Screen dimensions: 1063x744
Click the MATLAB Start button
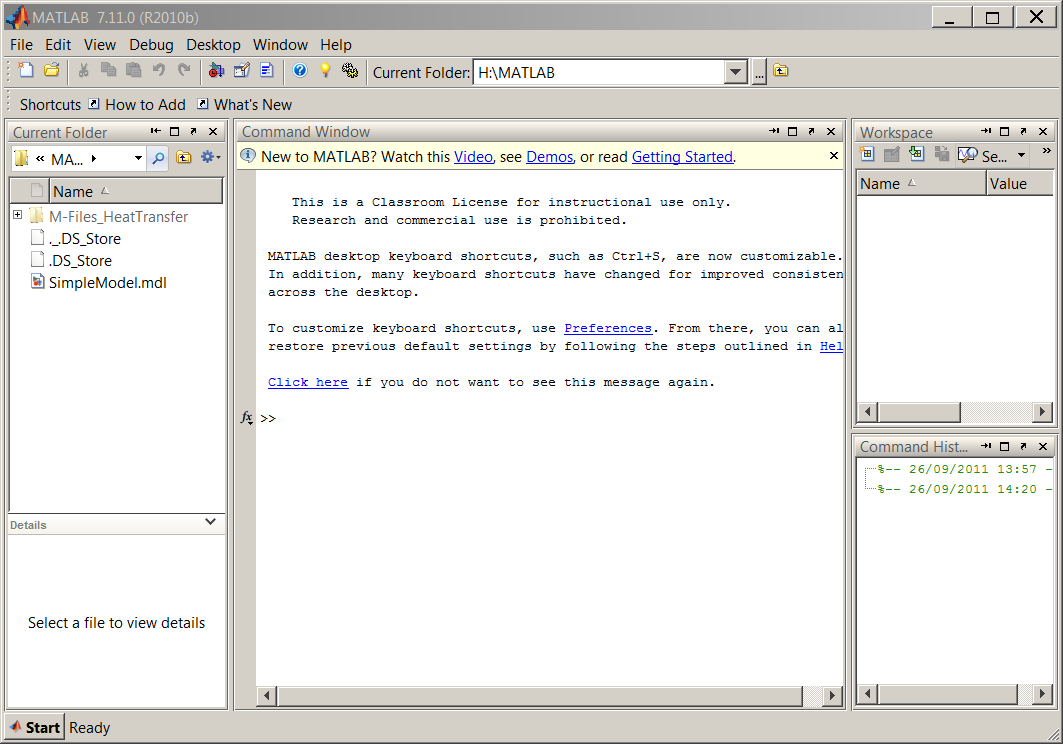pos(35,728)
